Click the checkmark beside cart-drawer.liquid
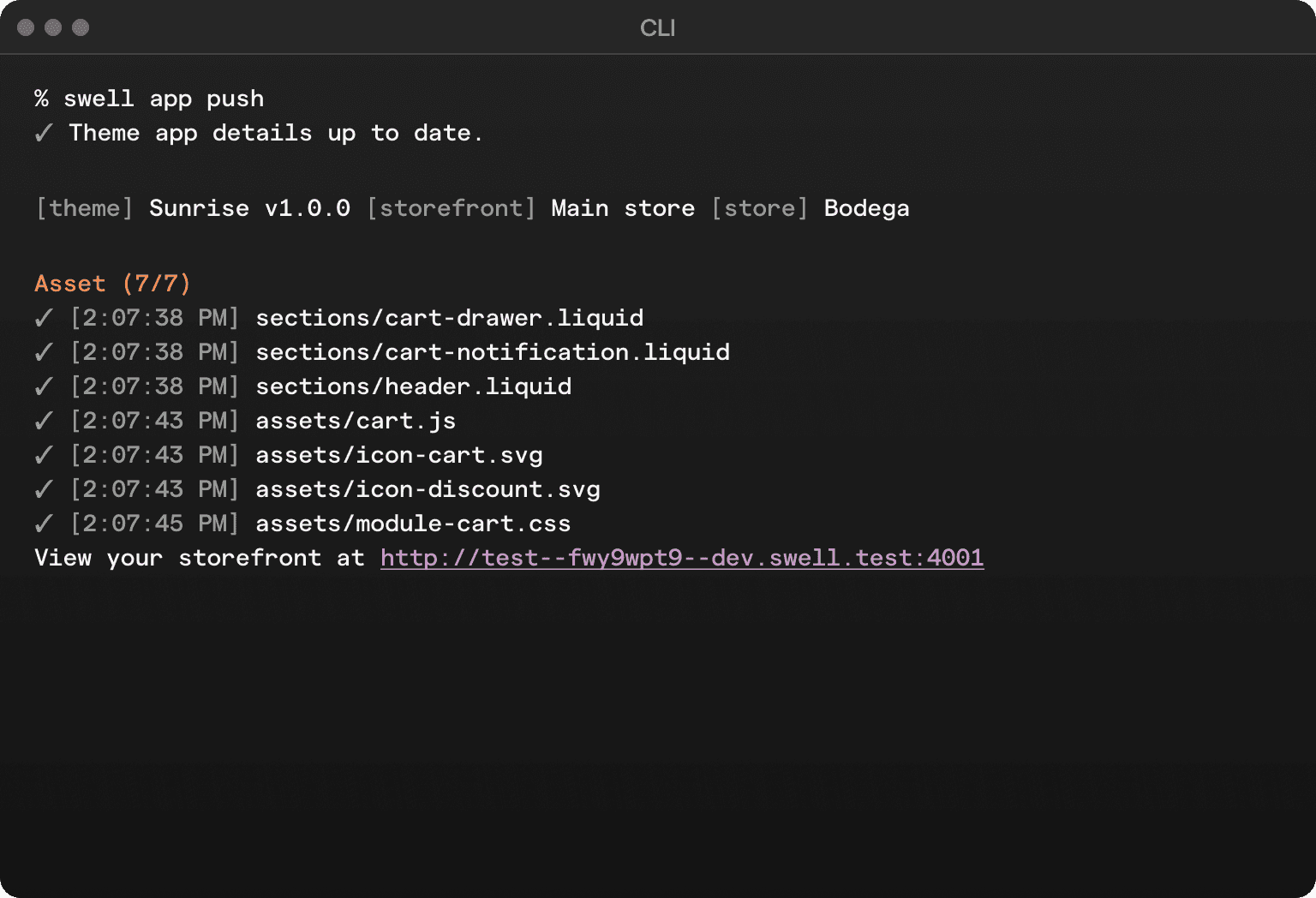Screen dimensions: 1316x898 pyautogui.click(x=44, y=319)
